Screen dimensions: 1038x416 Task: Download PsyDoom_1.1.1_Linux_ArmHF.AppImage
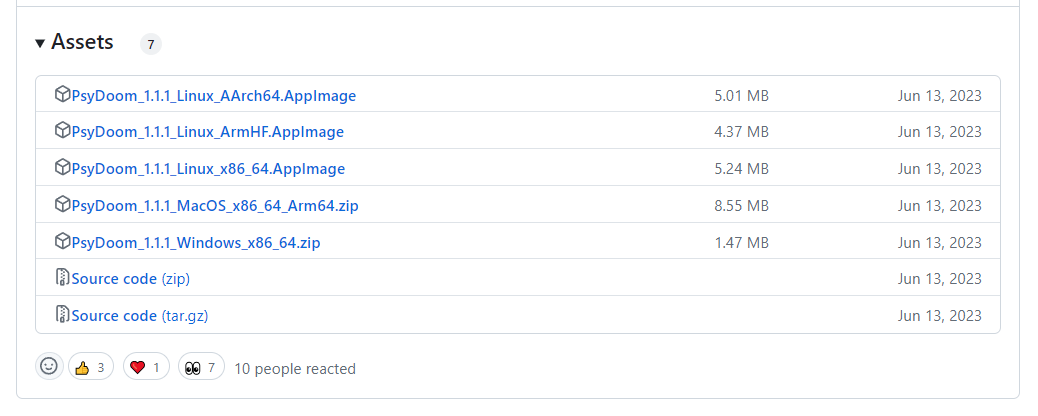[208, 132]
